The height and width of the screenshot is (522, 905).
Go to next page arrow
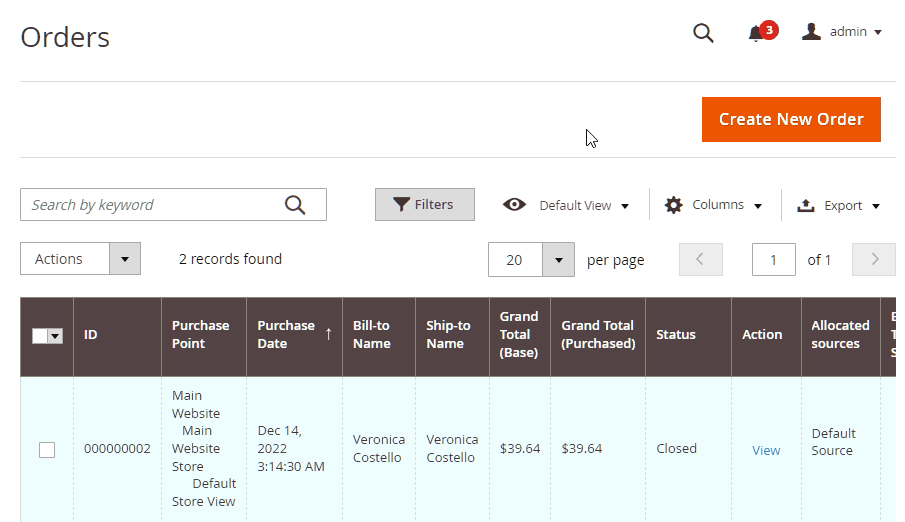point(874,259)
